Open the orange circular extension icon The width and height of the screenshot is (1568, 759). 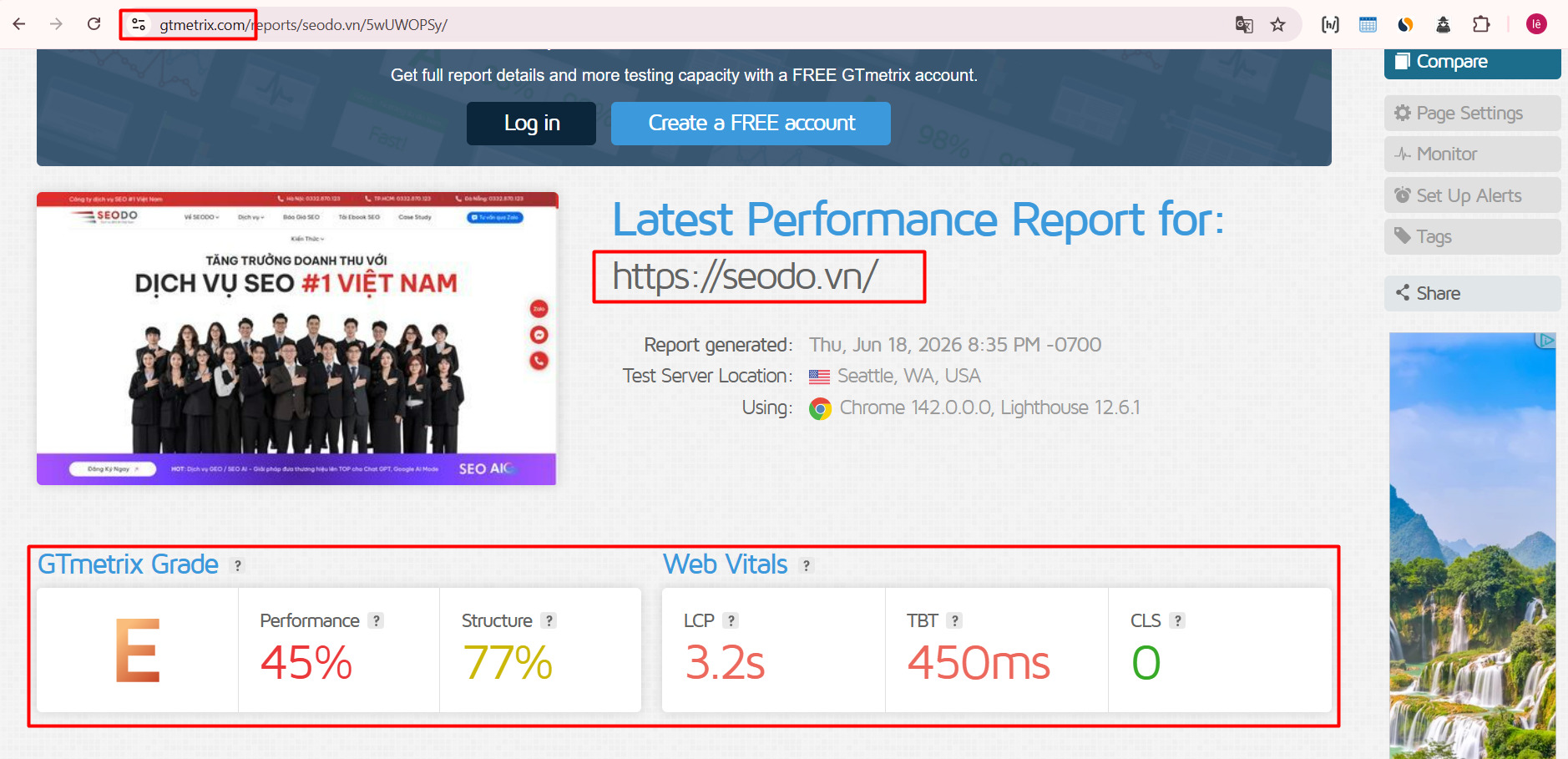[x=1405, y=25]
